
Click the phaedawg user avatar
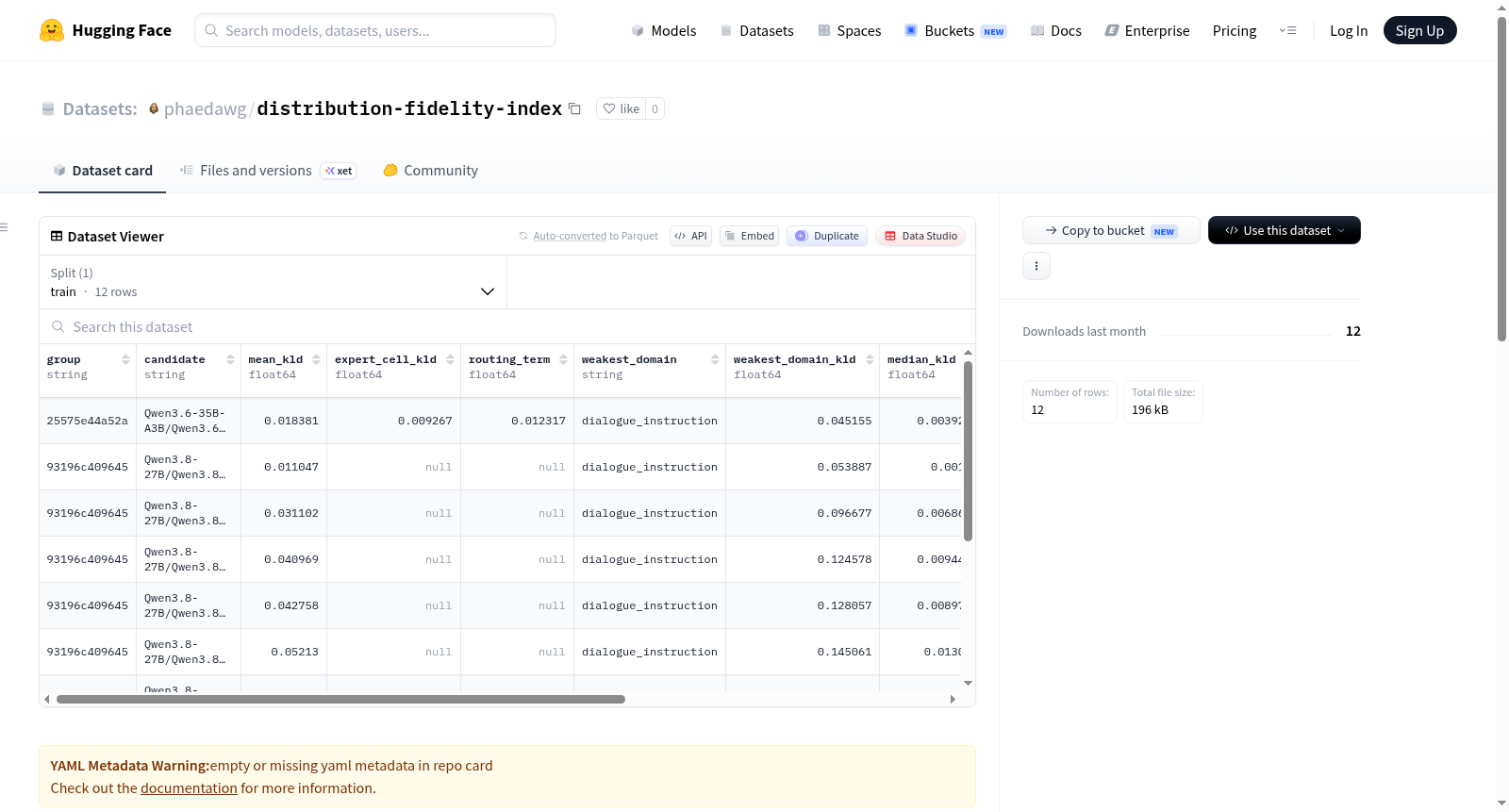pos(154,108)
